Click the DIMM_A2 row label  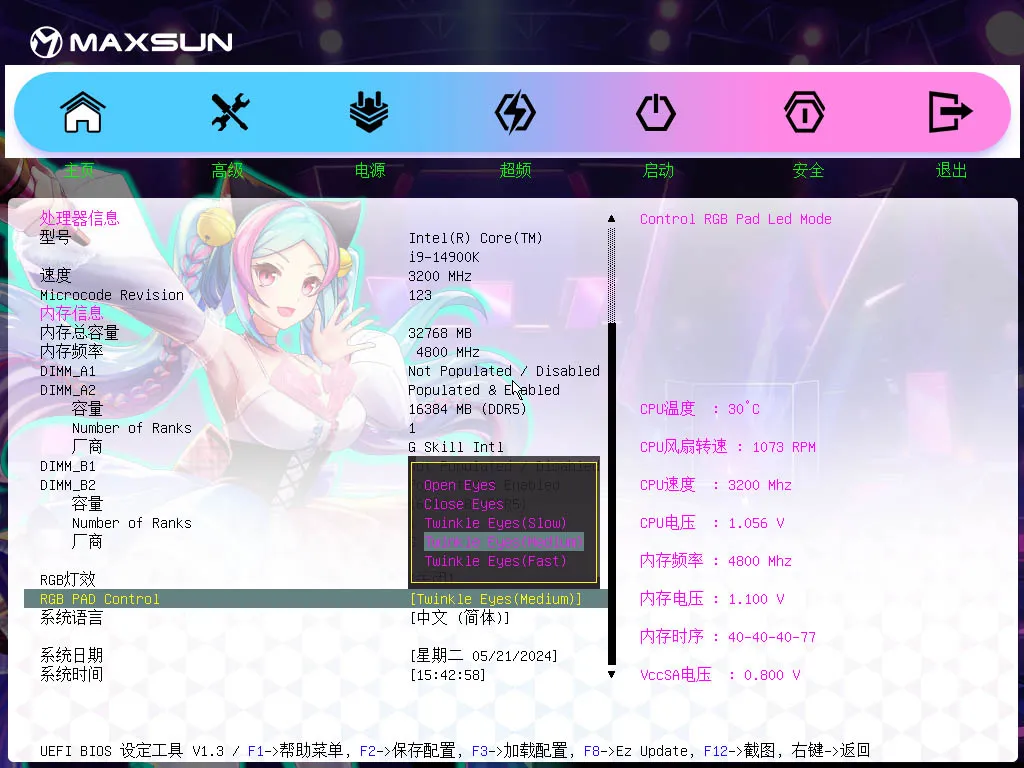point(68,391)
